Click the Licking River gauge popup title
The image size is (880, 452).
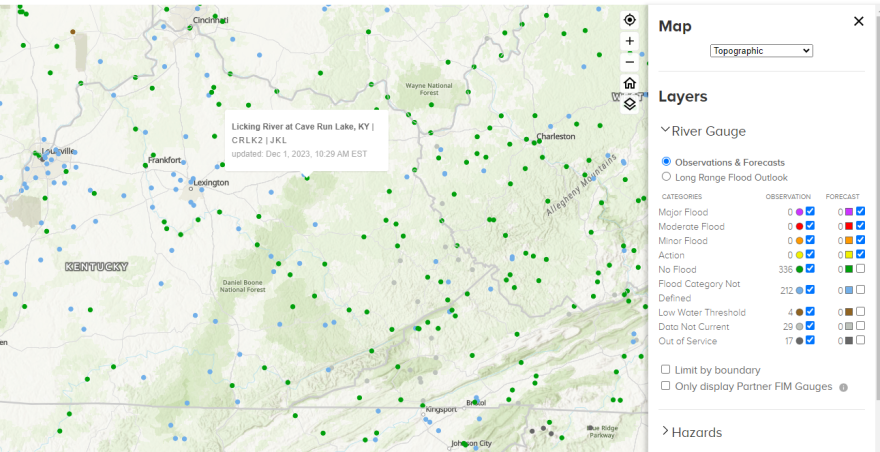(302, 127)
